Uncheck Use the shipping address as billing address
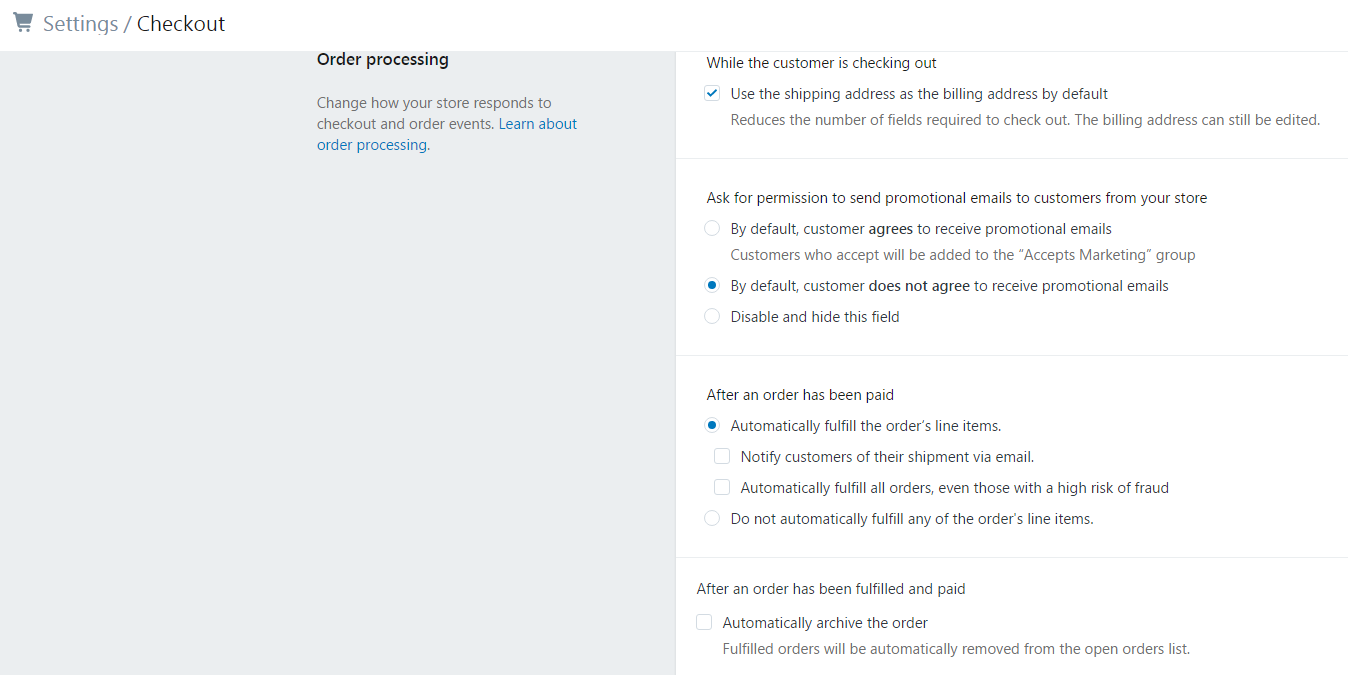Screen dimensions: 1348x675 712,94
